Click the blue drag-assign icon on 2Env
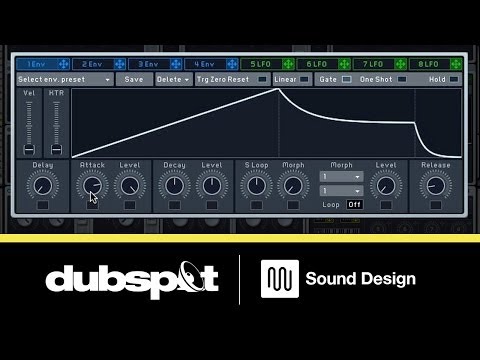Screen dimensions: 480x360 pos(119,64)
